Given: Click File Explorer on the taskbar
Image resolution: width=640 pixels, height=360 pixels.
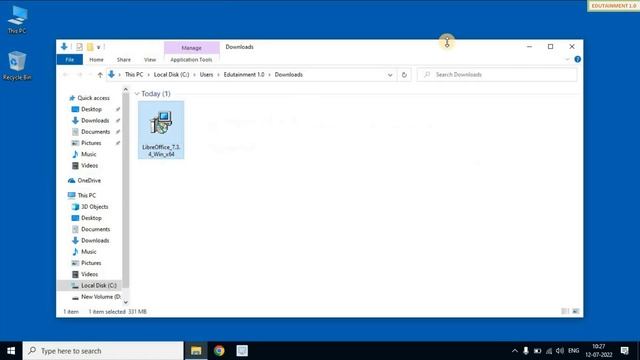Looking at the screenshot, I should (x=196, y=351).
